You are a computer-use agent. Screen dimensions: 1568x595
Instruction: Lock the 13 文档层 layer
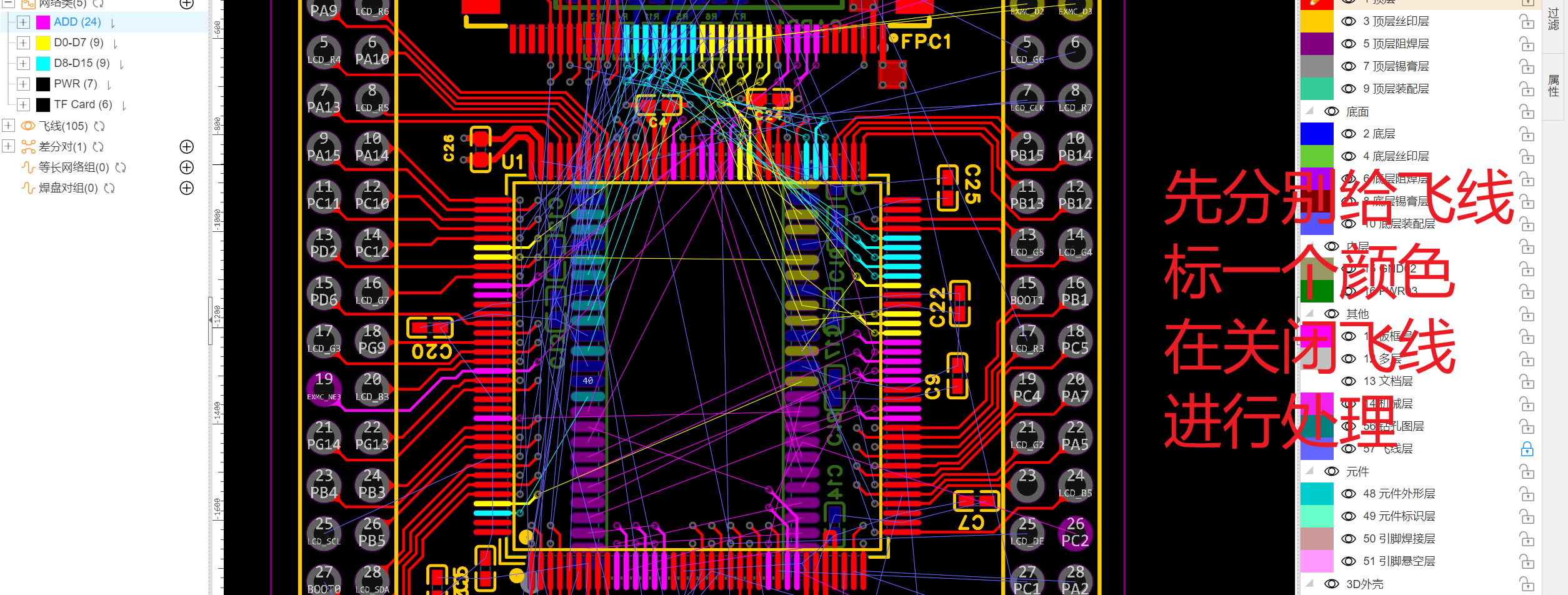point(1527,381)
